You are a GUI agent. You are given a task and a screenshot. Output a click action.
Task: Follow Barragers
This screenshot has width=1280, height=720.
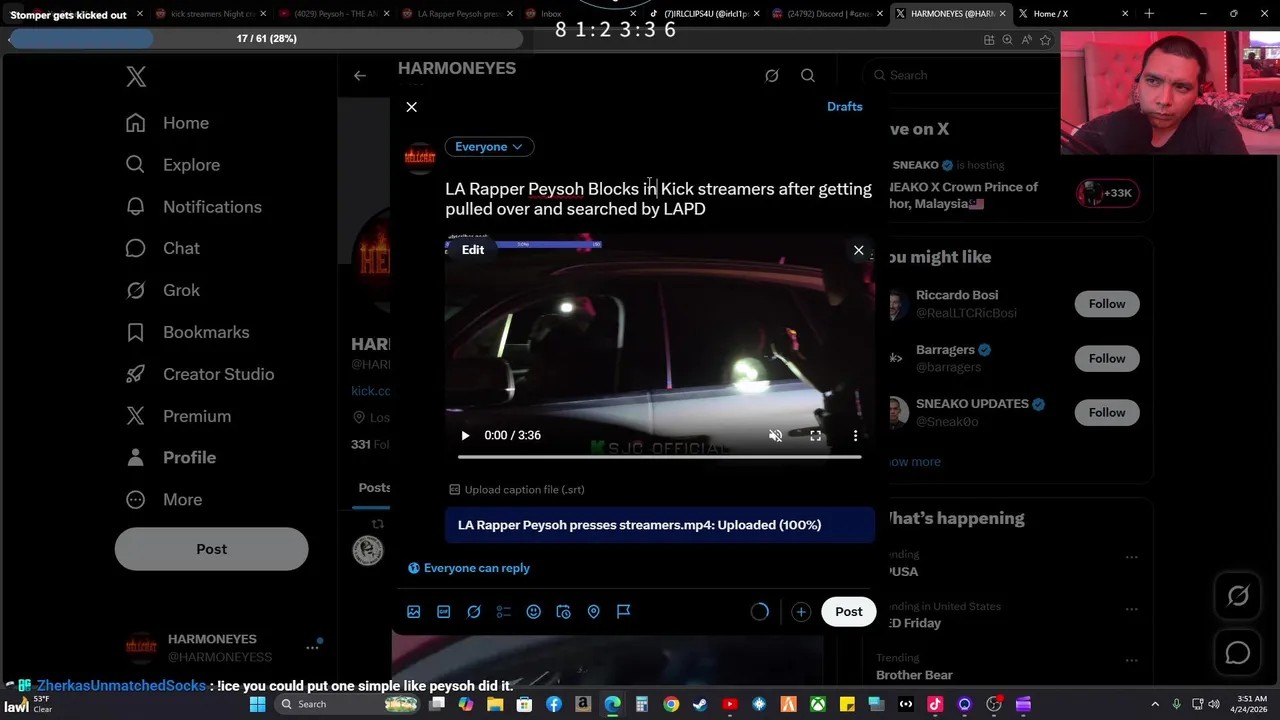click(1107, 358)
